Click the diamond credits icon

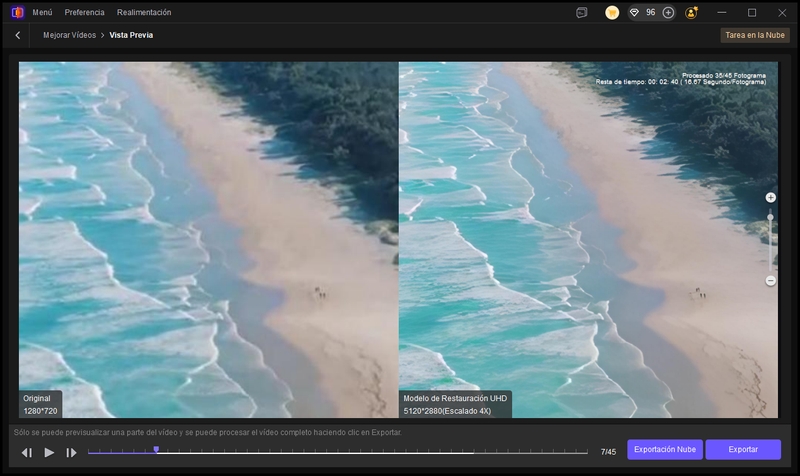634,13
